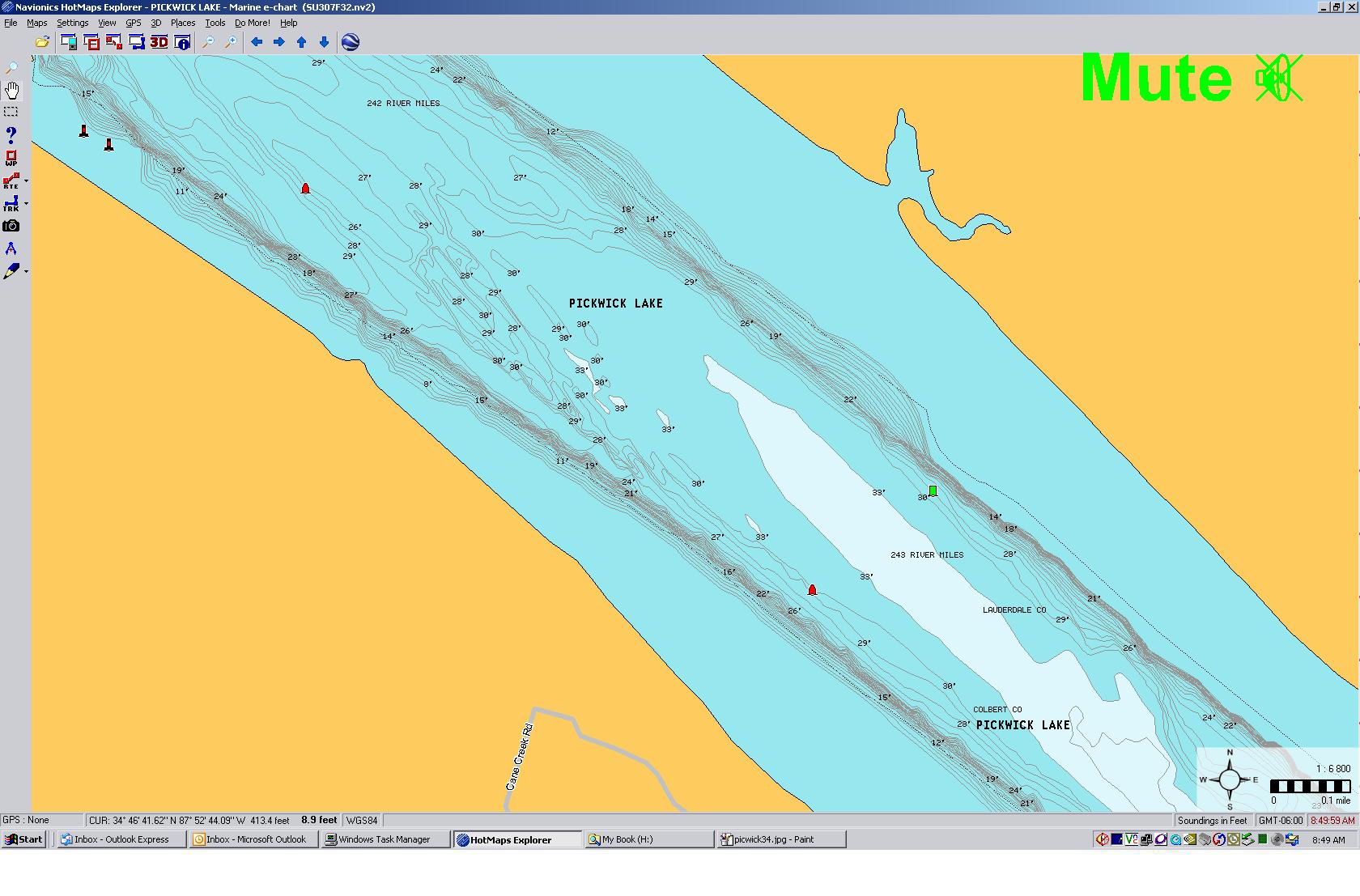Open the Google Earth globe icon

[351, 42]
